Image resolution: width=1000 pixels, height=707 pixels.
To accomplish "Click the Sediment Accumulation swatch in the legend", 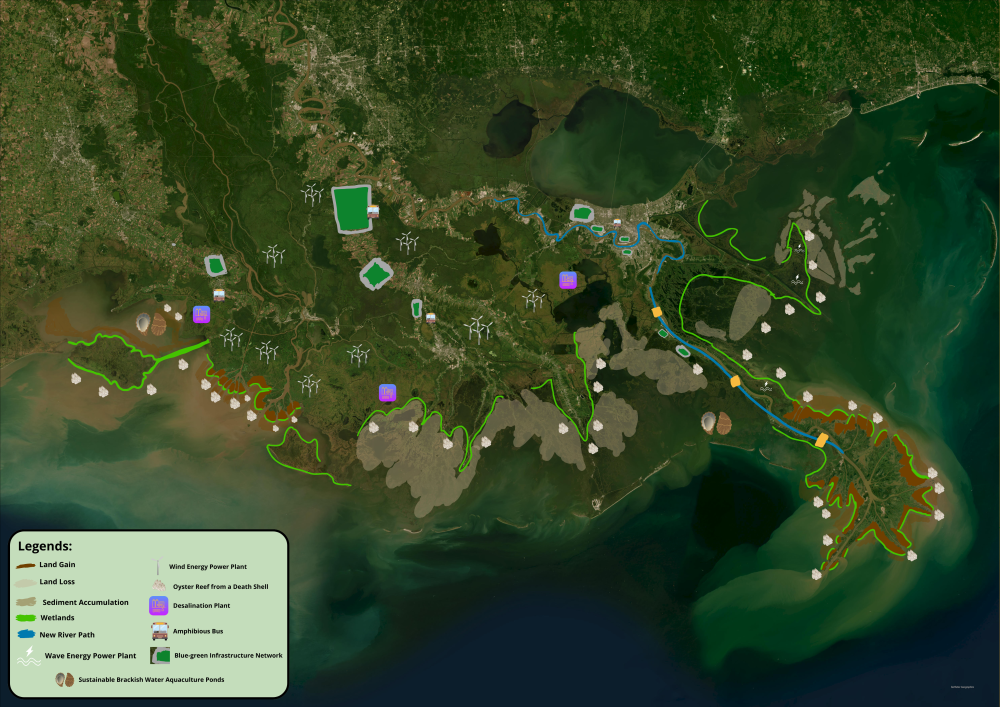I will pos(28,602).
